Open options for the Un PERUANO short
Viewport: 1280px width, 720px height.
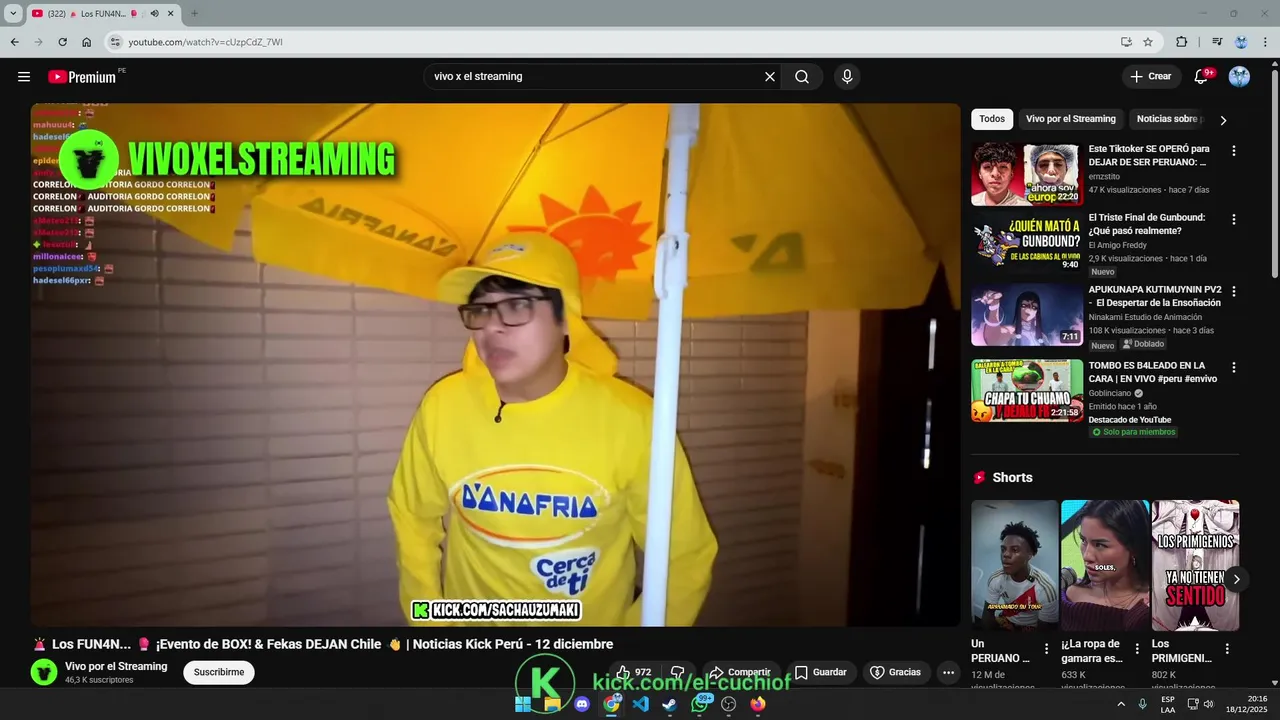pos(1047,649)
